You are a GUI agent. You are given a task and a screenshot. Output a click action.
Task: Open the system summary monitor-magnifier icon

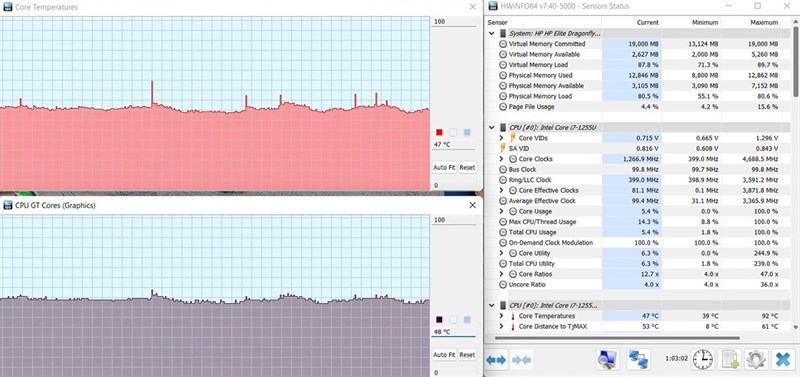coord(608,360)
